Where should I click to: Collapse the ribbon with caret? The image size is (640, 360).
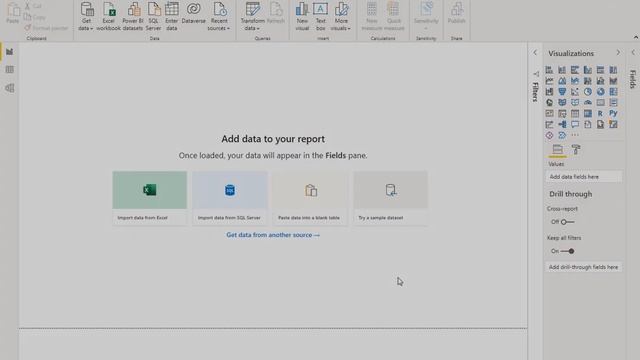(x=636, y=37)
